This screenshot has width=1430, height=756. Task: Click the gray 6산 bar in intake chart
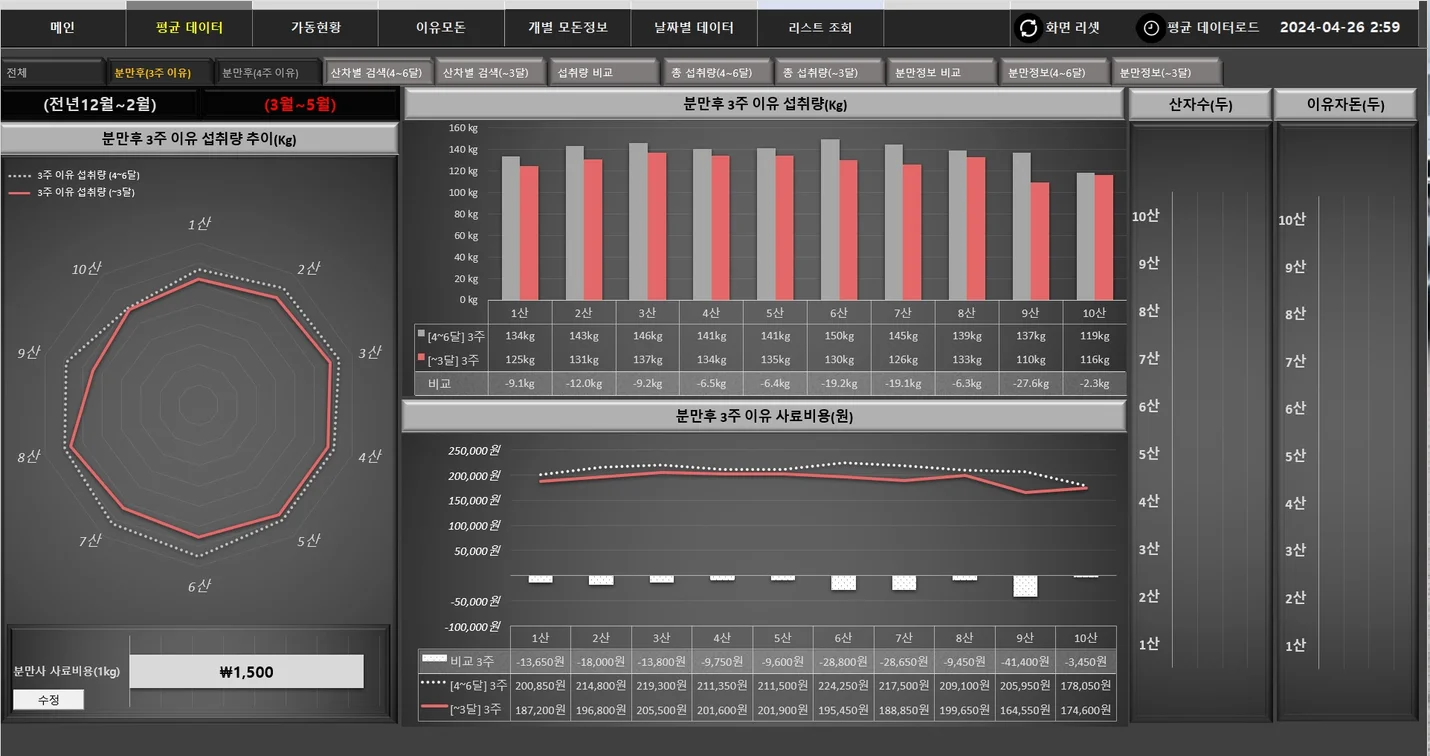coord(829,219)
